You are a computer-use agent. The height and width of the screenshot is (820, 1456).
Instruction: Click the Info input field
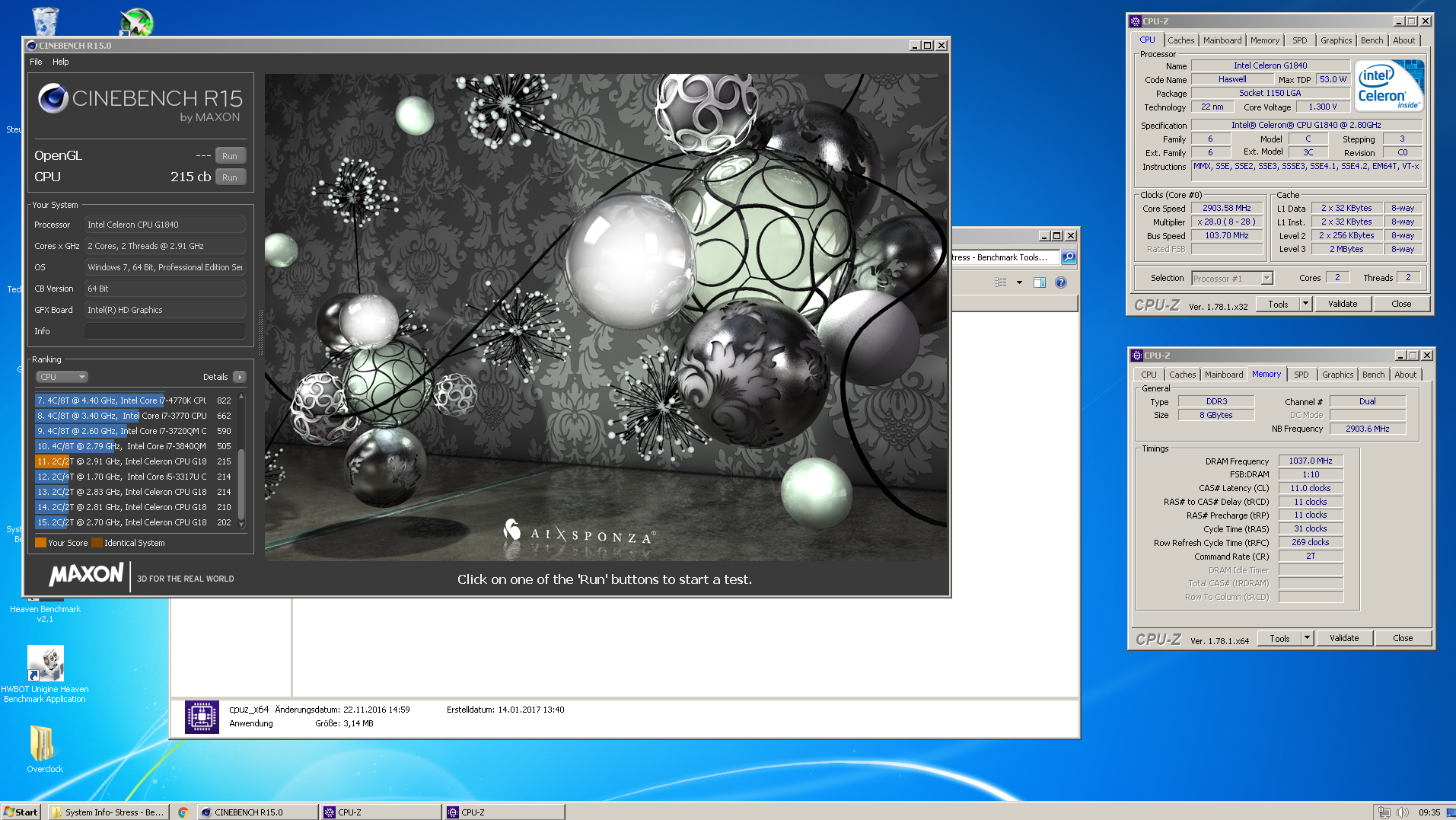point(165,331)
